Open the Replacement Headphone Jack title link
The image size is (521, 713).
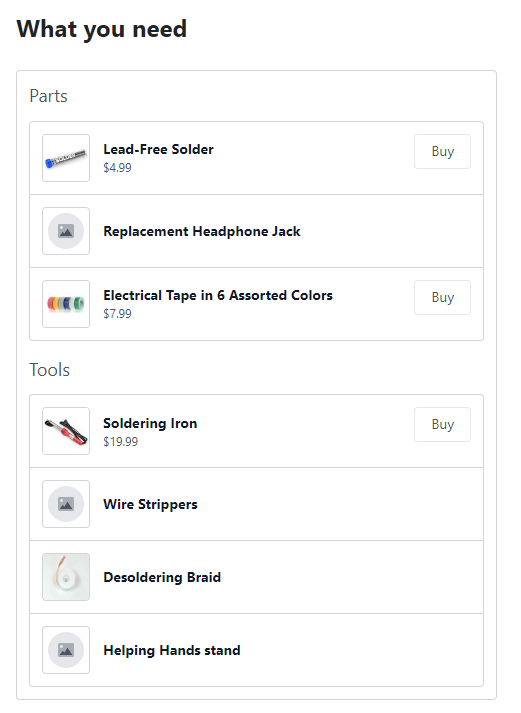[202, 231]
